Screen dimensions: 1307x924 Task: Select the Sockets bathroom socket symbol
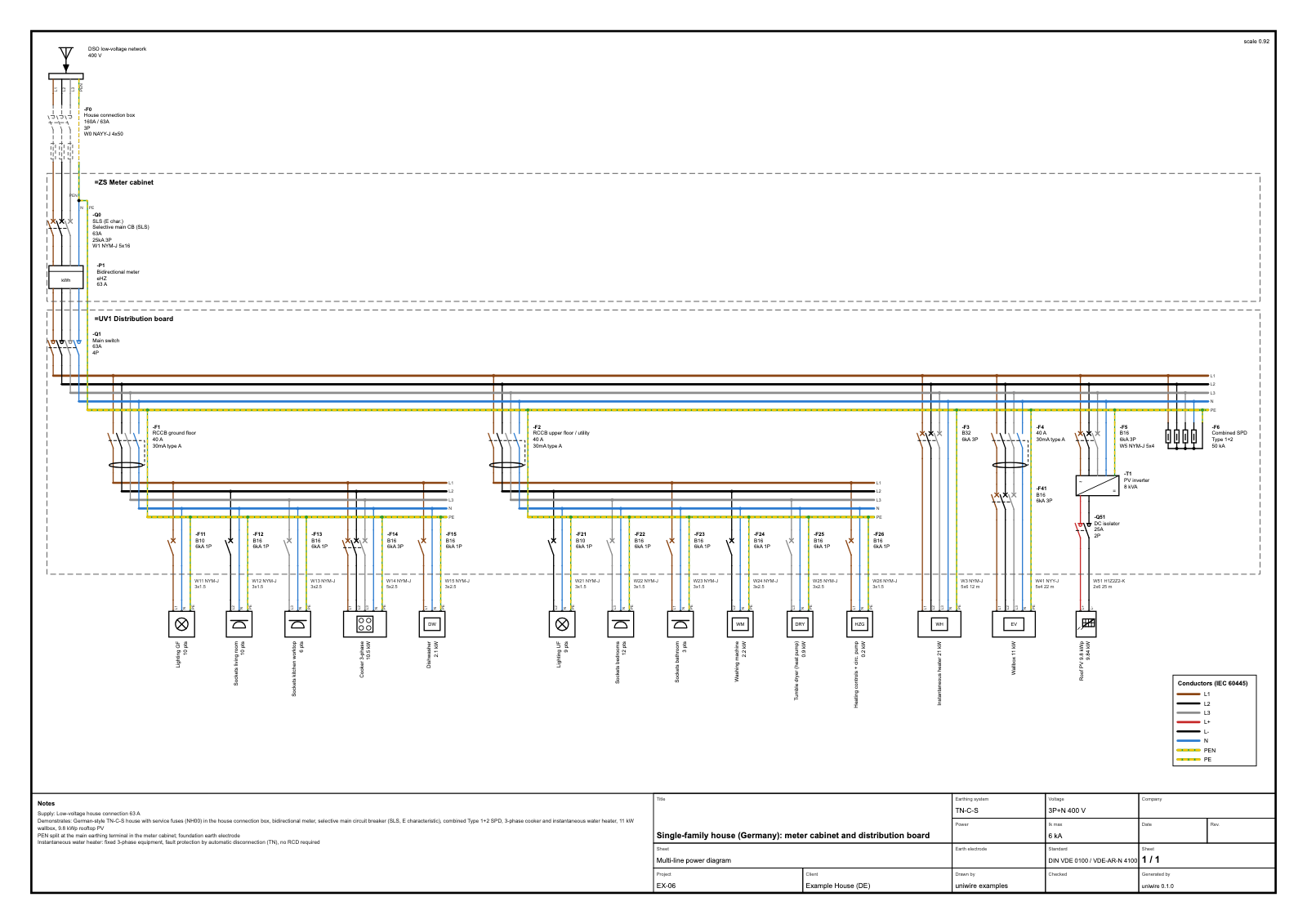[x=680, y=624]
